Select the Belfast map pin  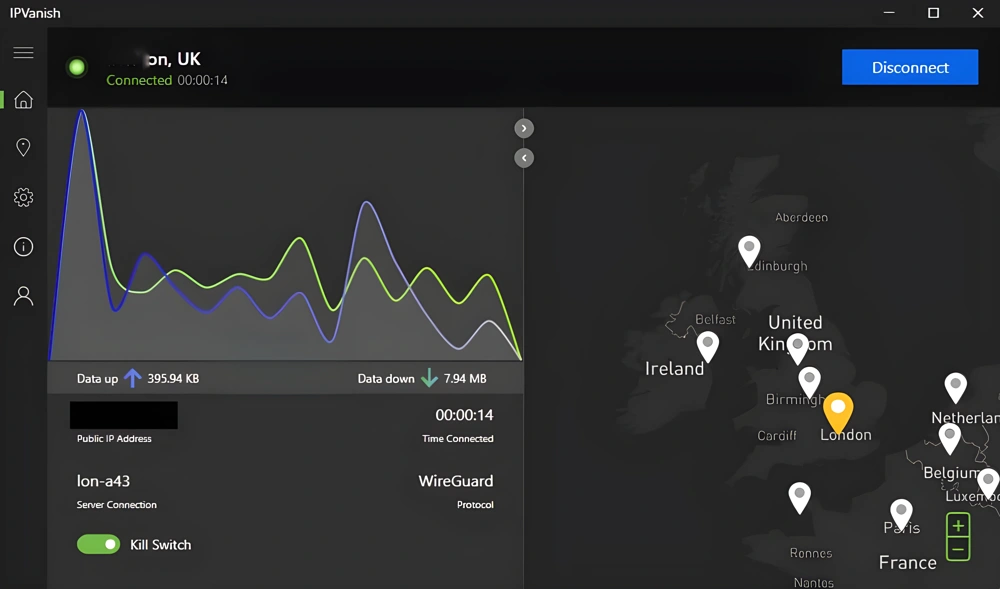point(707,347)
